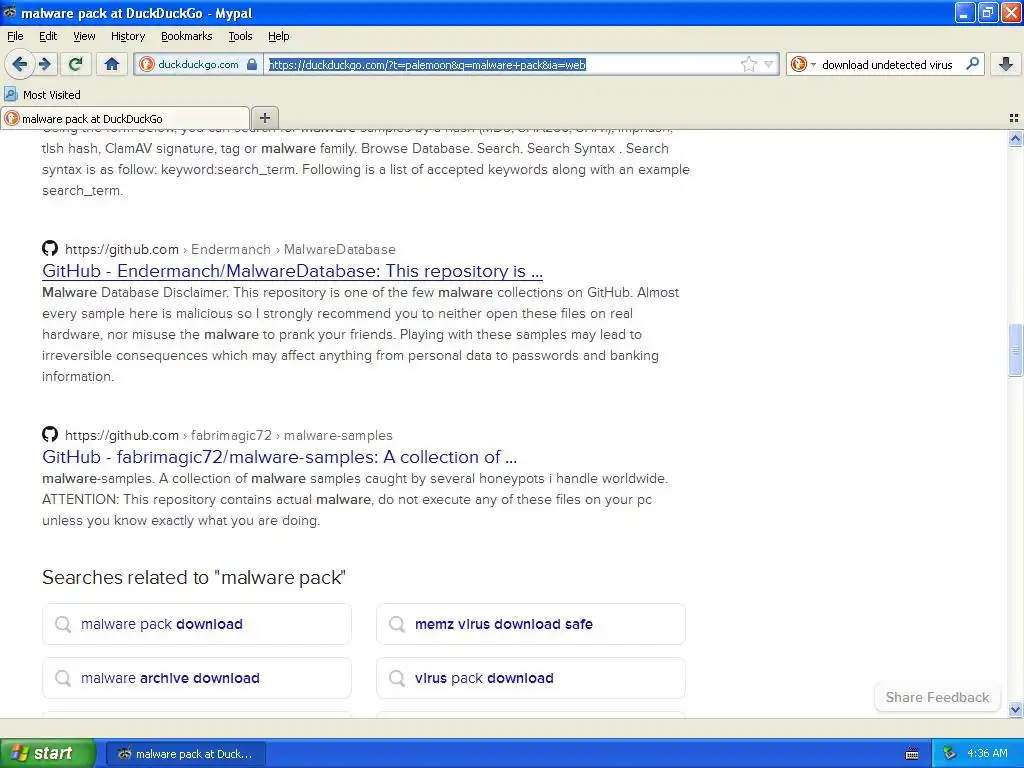The width and height of the screenshot is (1024, 768).
Task: Go back to the previous page
Action: (x=20, y=64)
